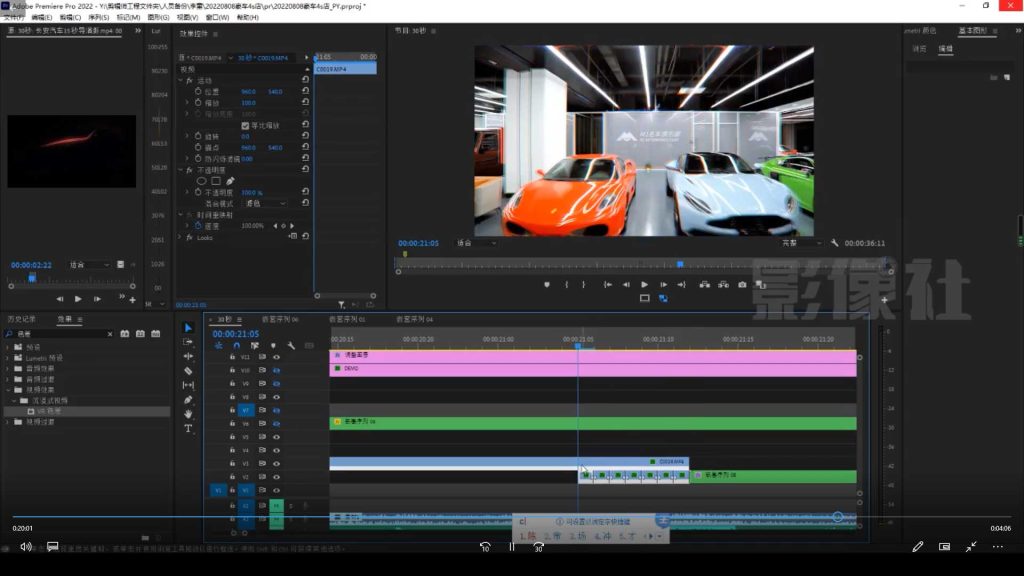Toggle V10 track visibility eye

276,370
